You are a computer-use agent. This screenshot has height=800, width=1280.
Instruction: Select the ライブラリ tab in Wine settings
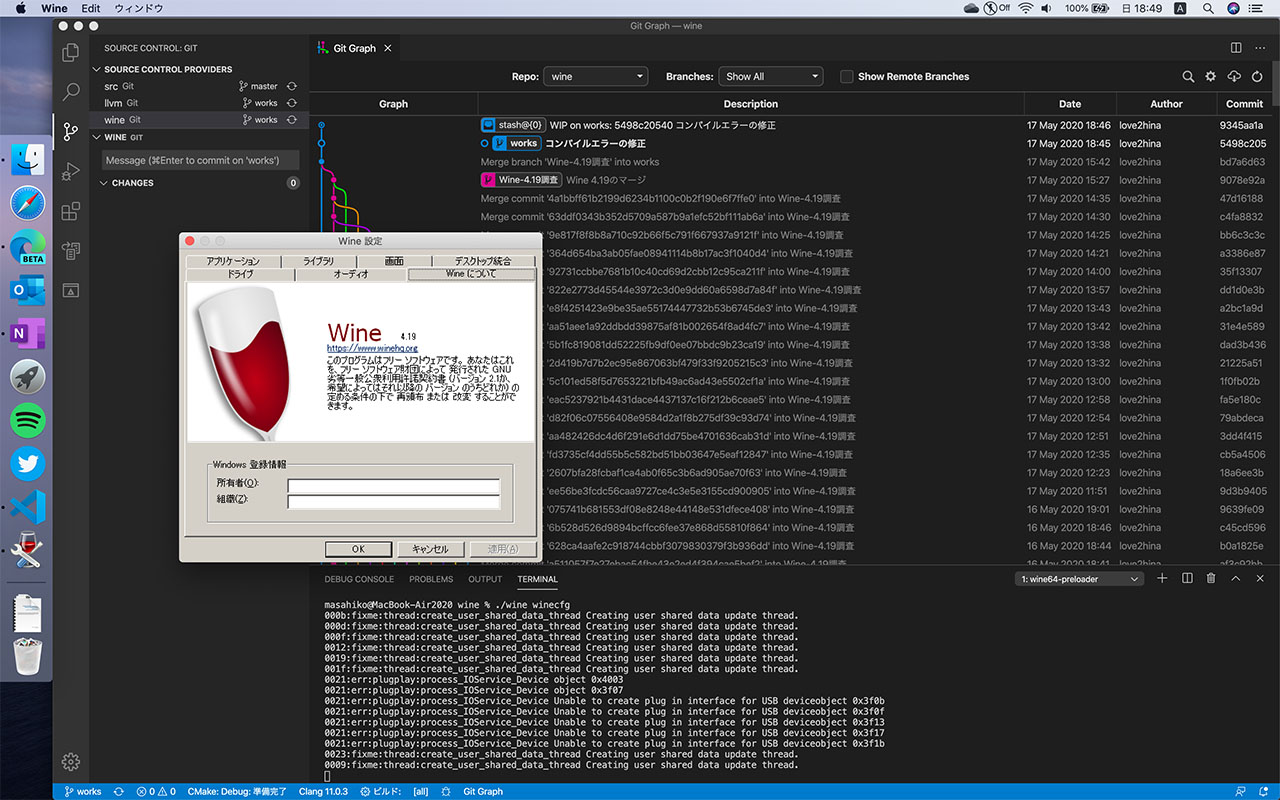coord(319,261)
